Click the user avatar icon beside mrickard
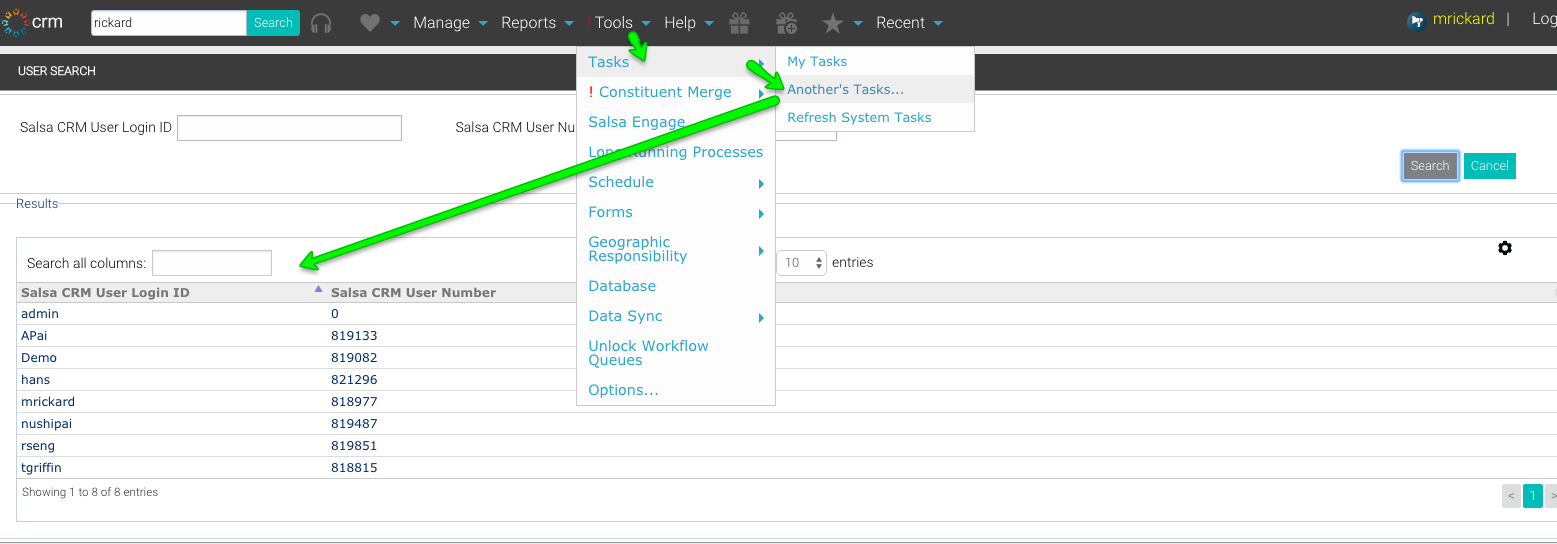This screenshot has width=1557, height=544. (1416, 21)
